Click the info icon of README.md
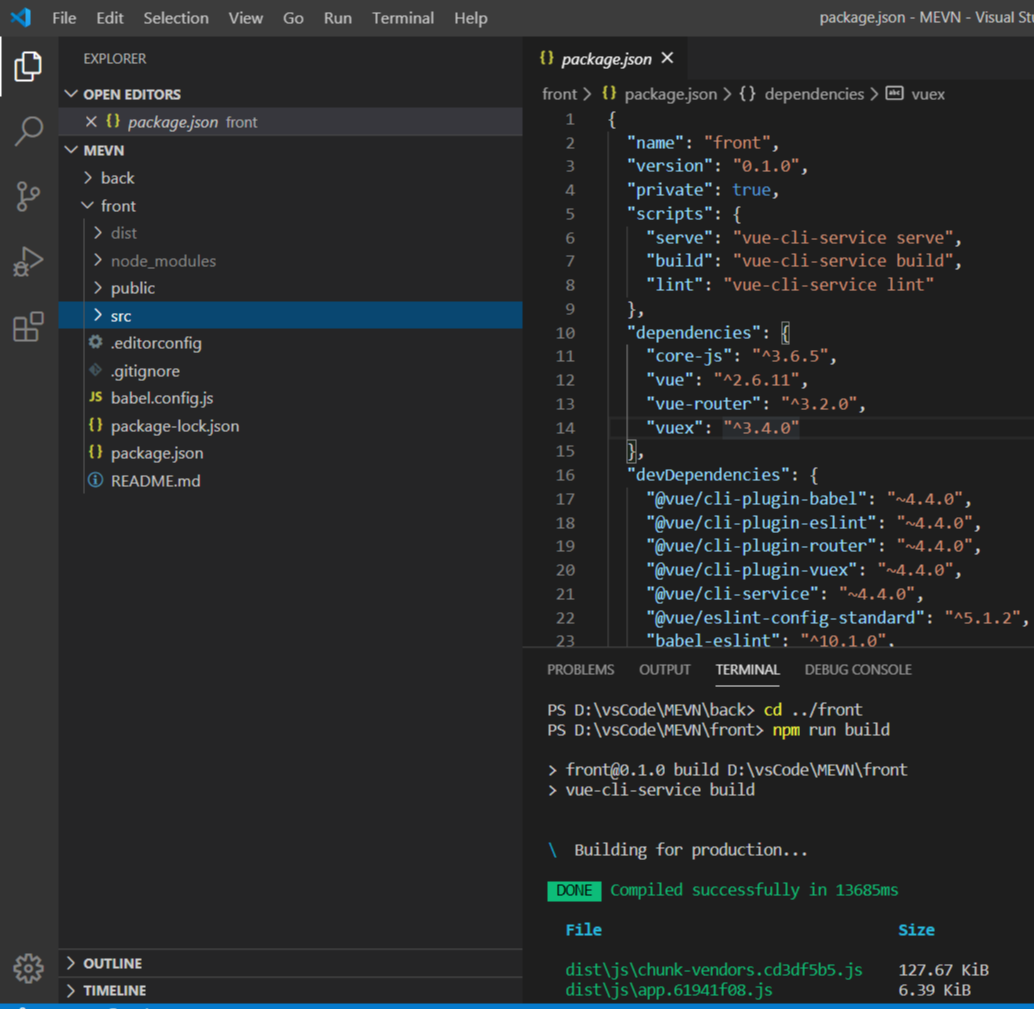This screenshot has height=1009, width=1034. pos(96,480)
